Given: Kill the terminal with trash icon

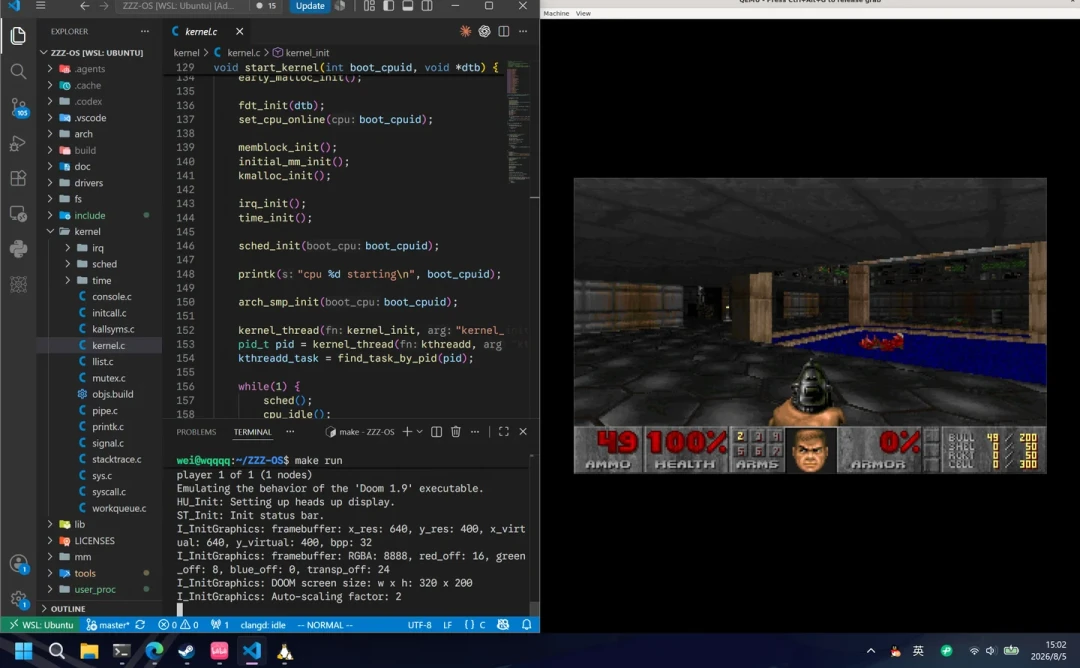Looking at the screenshot, I should pos(455,432).
